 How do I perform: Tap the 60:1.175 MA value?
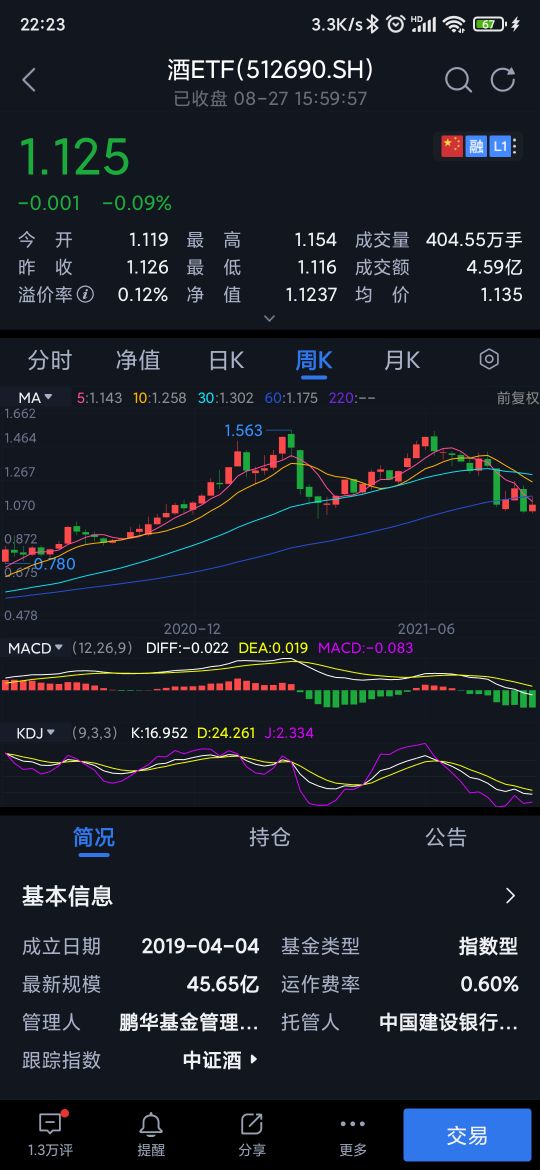(292, 398)
